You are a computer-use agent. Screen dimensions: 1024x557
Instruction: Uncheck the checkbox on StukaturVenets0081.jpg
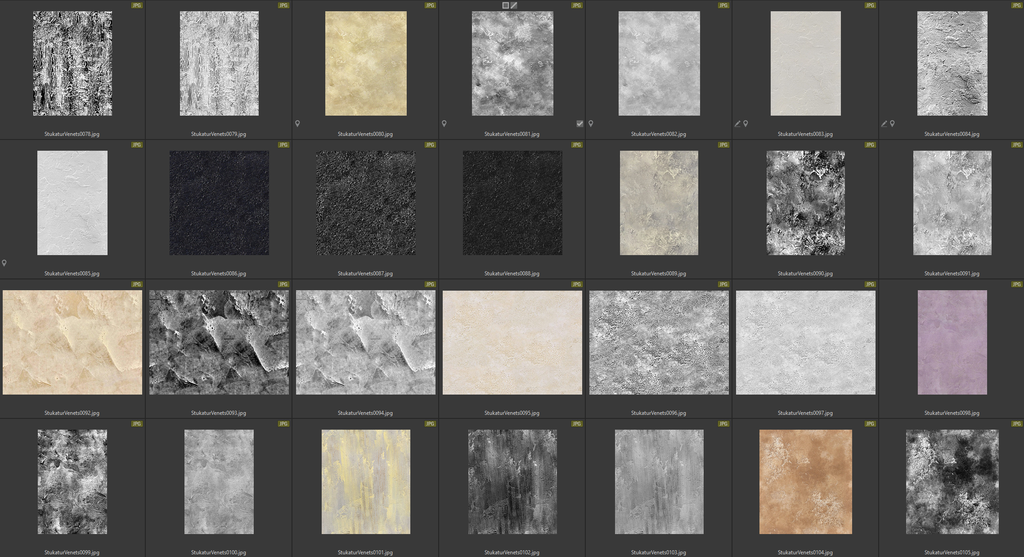pyautogui.click(x=580, y=123)
